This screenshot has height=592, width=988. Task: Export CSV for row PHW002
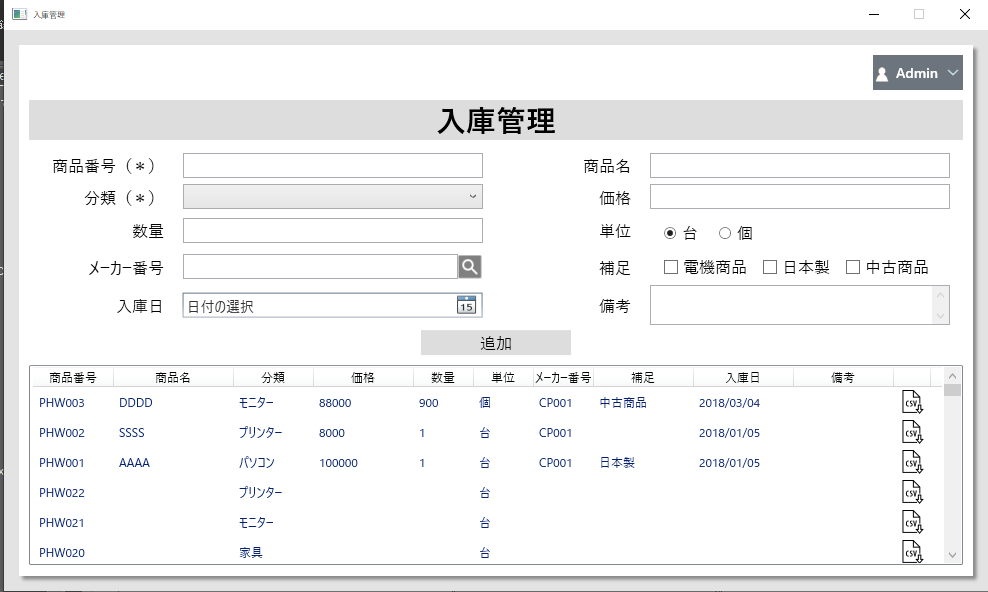tap(912, 433)
